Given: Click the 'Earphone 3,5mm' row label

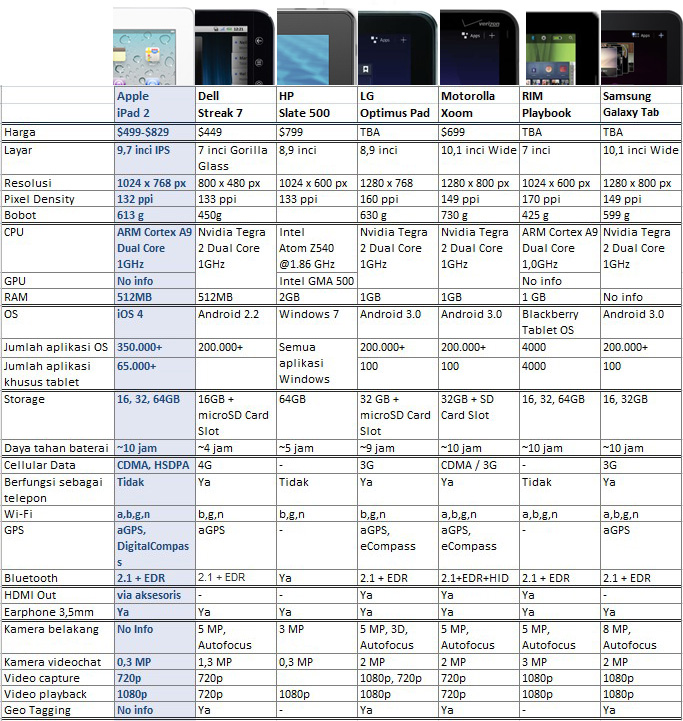Looking at the screenshot, I should [48, 612].
